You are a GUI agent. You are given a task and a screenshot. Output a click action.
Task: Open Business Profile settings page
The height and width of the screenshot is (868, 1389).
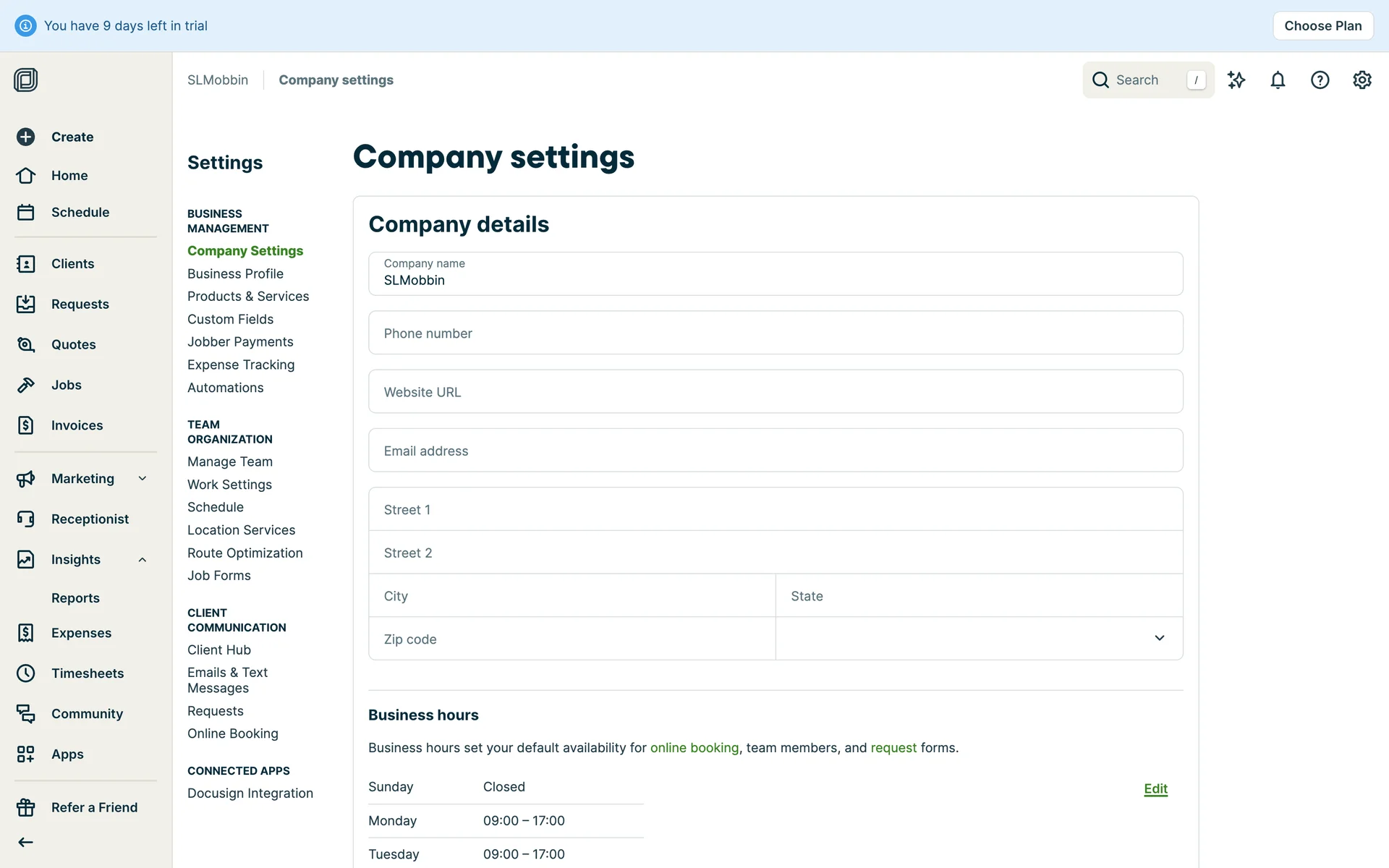235,274
